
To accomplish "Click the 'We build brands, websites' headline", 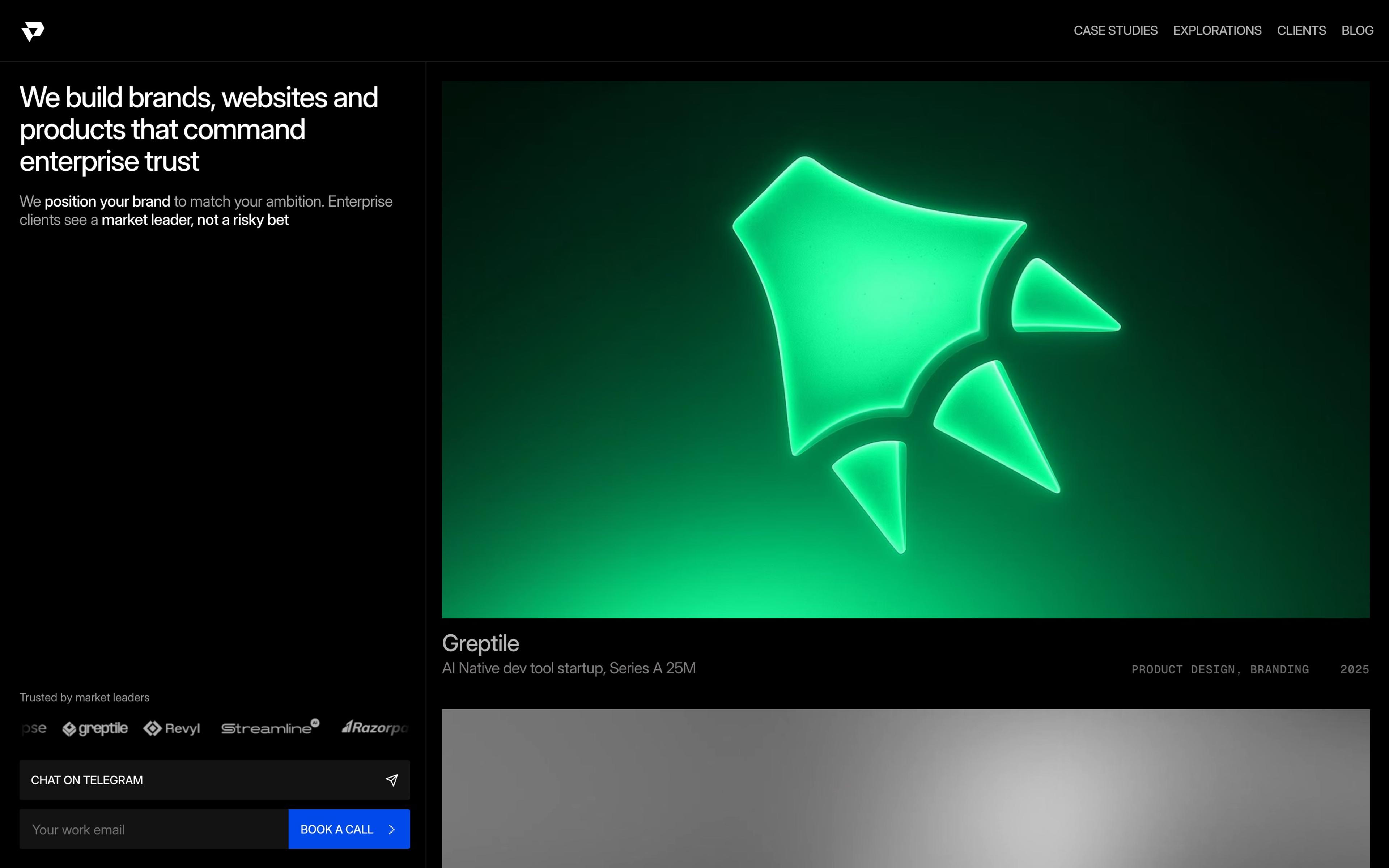I will [x=199, y=129].
